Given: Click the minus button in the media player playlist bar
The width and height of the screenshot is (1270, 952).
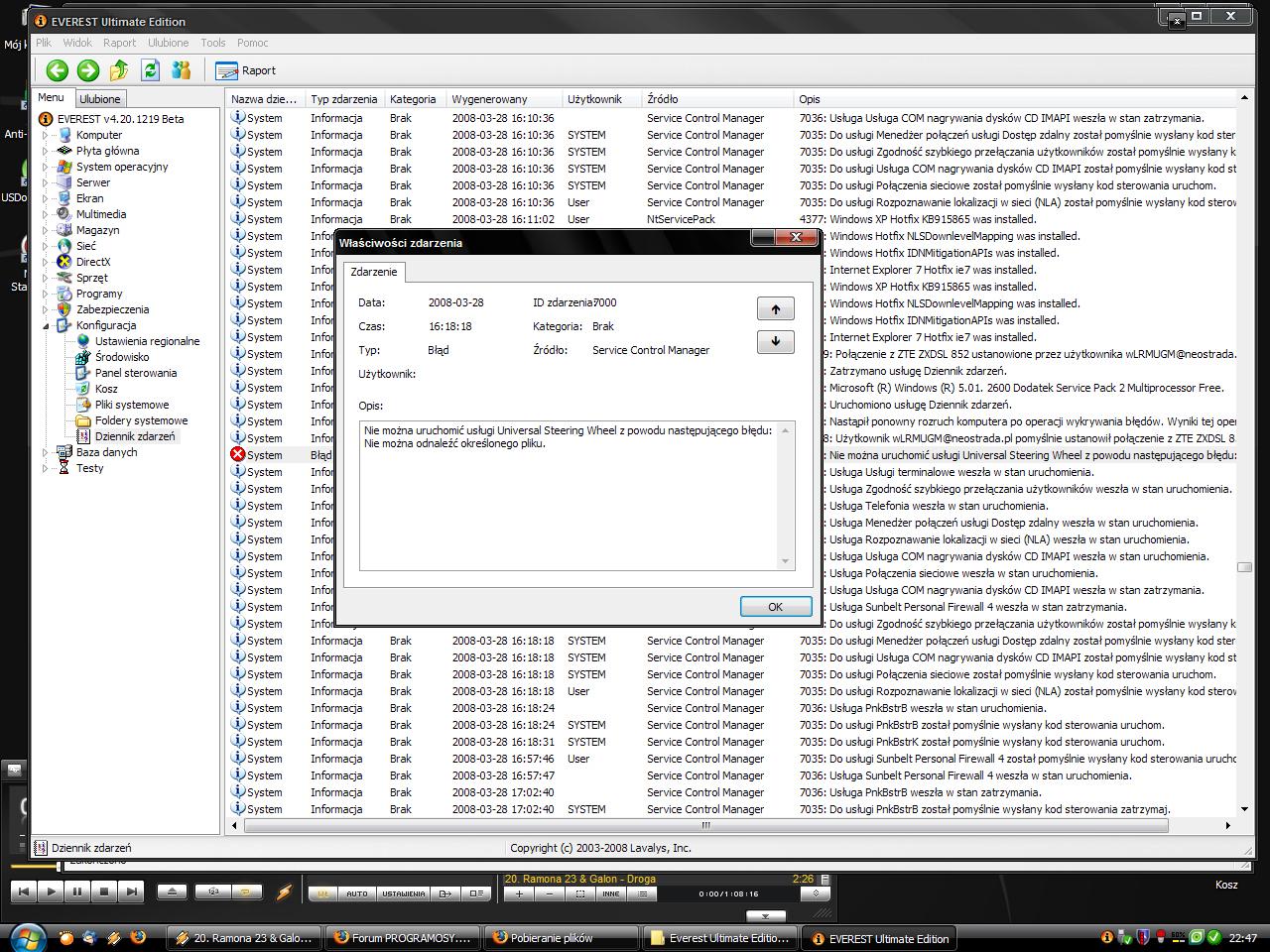Looking at the screenshot, I should 550,893.
